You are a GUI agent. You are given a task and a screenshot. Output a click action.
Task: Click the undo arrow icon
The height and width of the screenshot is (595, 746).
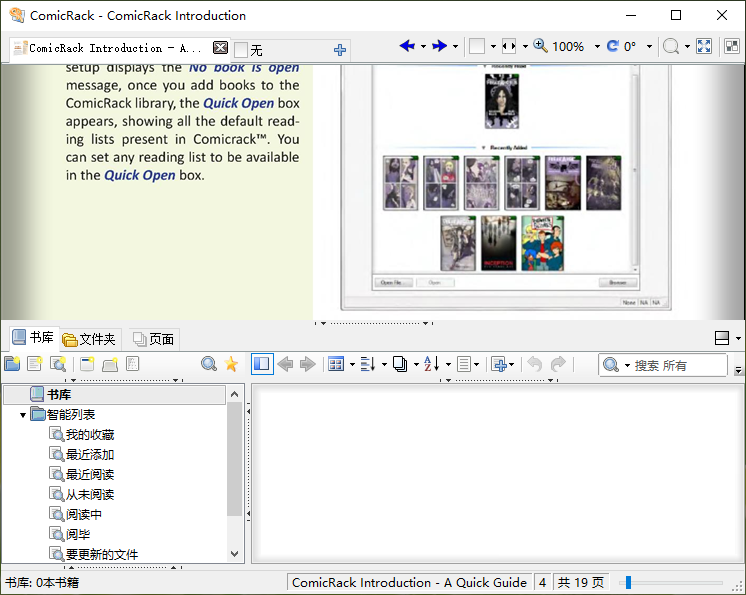pyautogui.click(x=535, y=364)
